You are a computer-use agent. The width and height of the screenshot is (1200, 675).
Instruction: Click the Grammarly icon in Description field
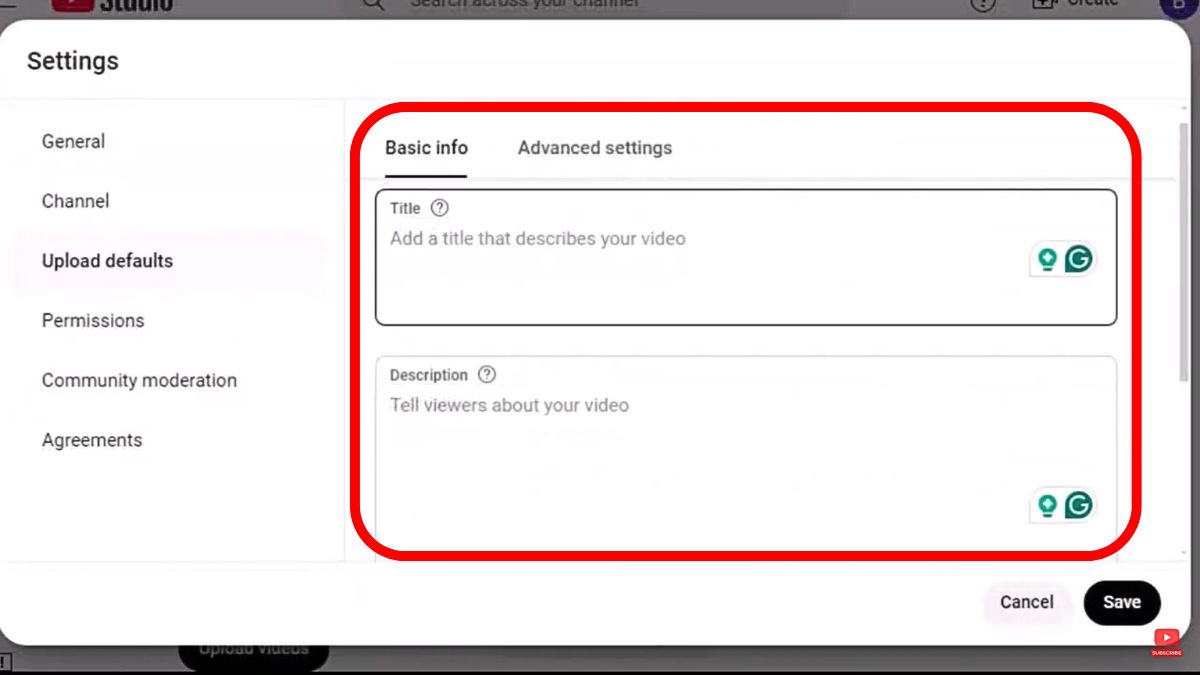click(x=1078, y=505)
